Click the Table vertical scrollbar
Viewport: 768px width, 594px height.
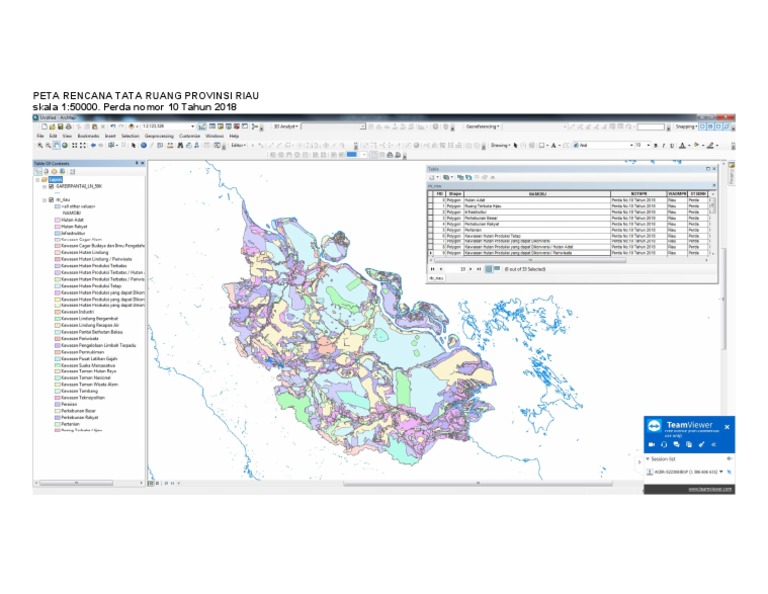click(x=713, y=224)
